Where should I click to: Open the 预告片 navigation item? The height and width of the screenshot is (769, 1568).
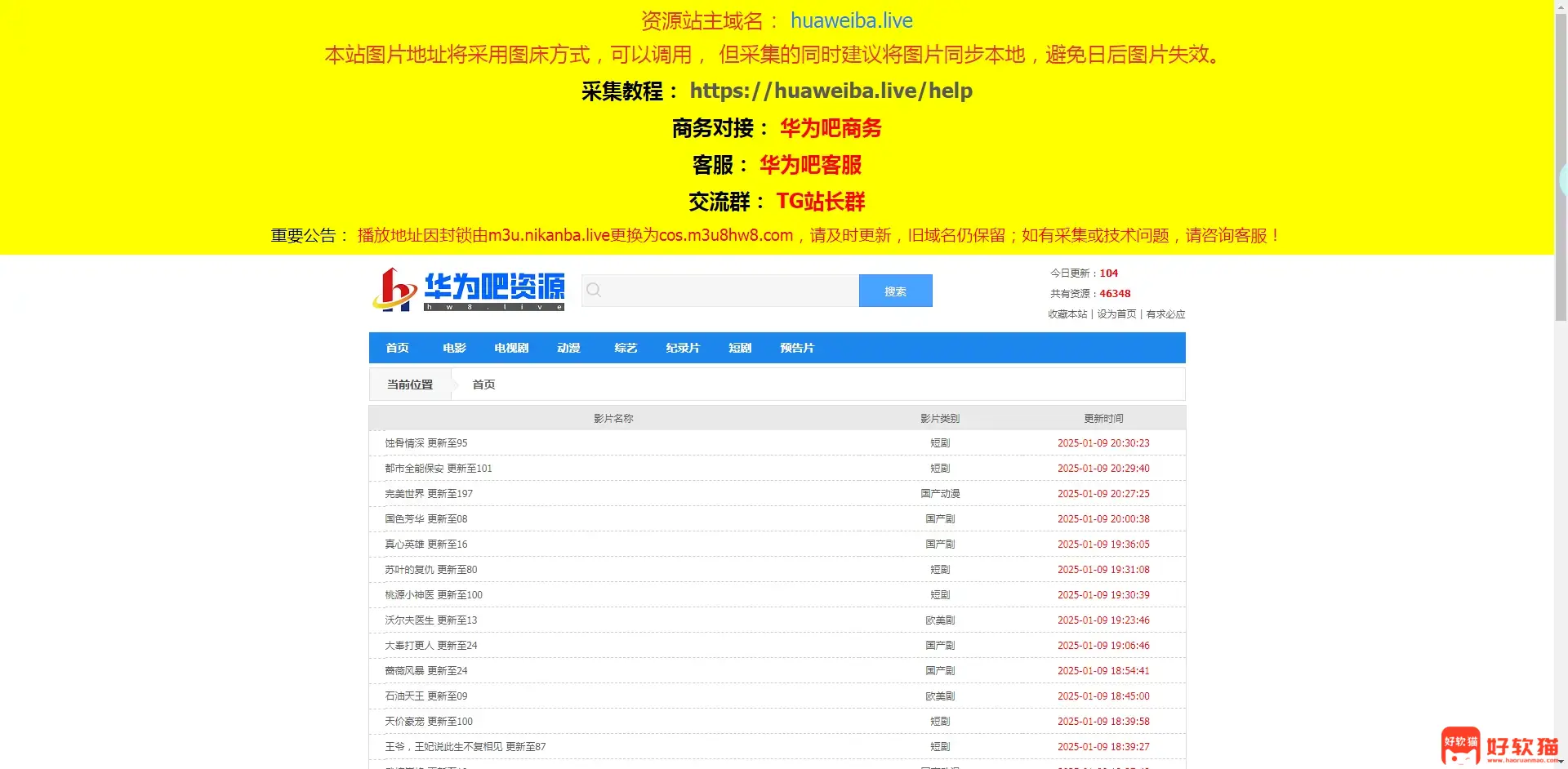pyautogui.click(x=798, y=348)
